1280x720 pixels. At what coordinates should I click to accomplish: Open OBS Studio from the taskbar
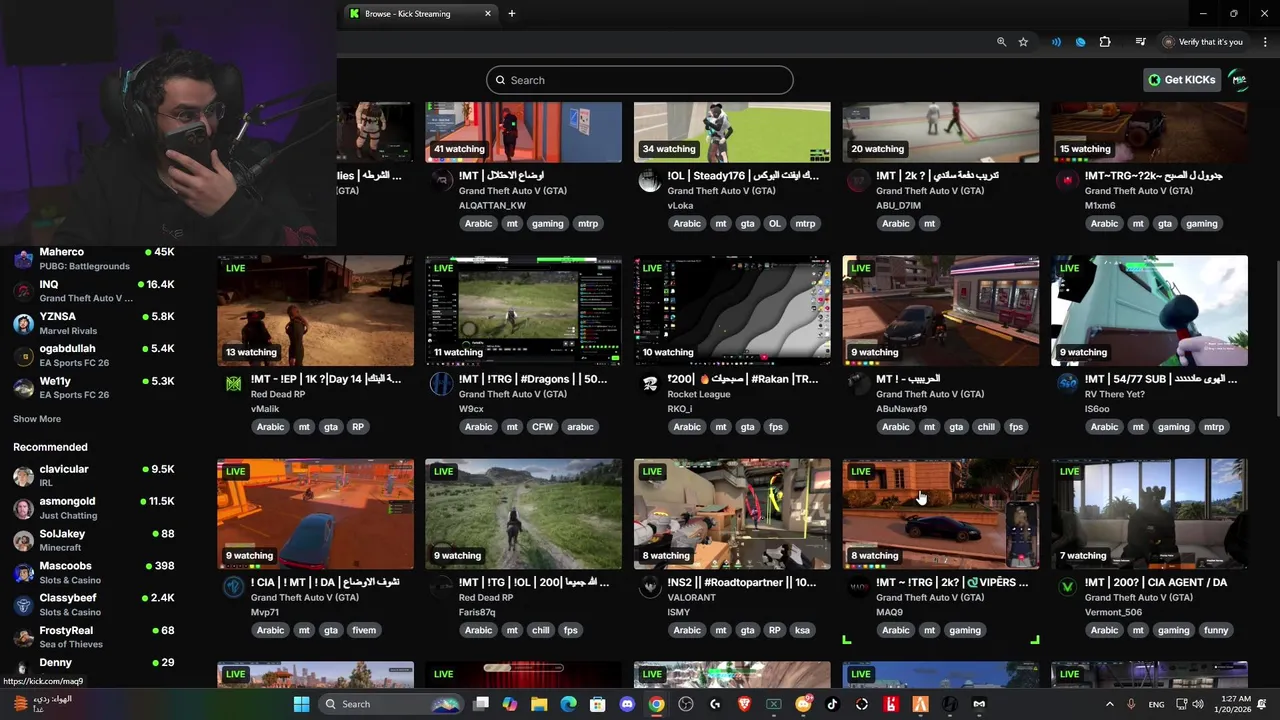(x=686, y=704)
